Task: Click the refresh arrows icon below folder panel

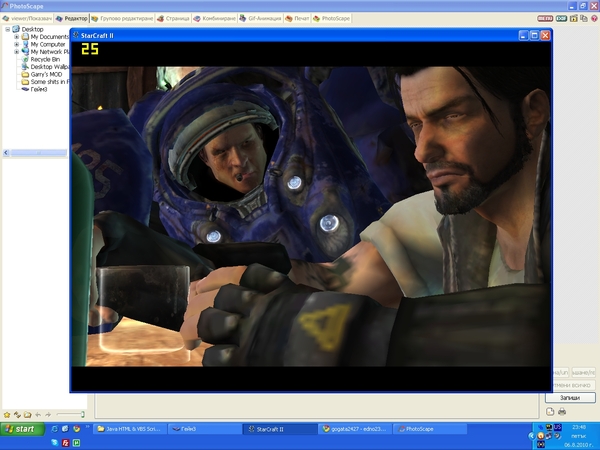Action: click(x=17, y=415)
